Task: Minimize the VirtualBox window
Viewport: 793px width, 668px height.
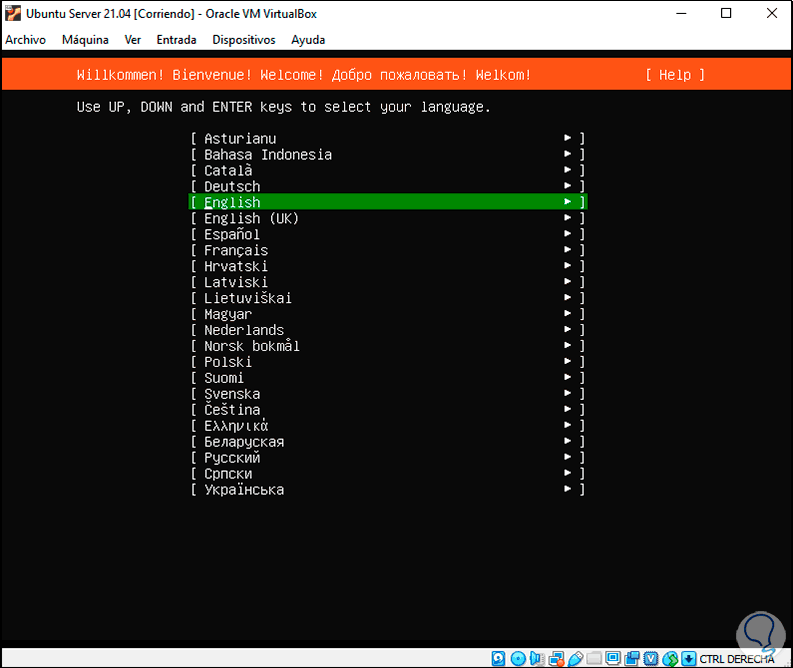Action: [x=681, y=13]
